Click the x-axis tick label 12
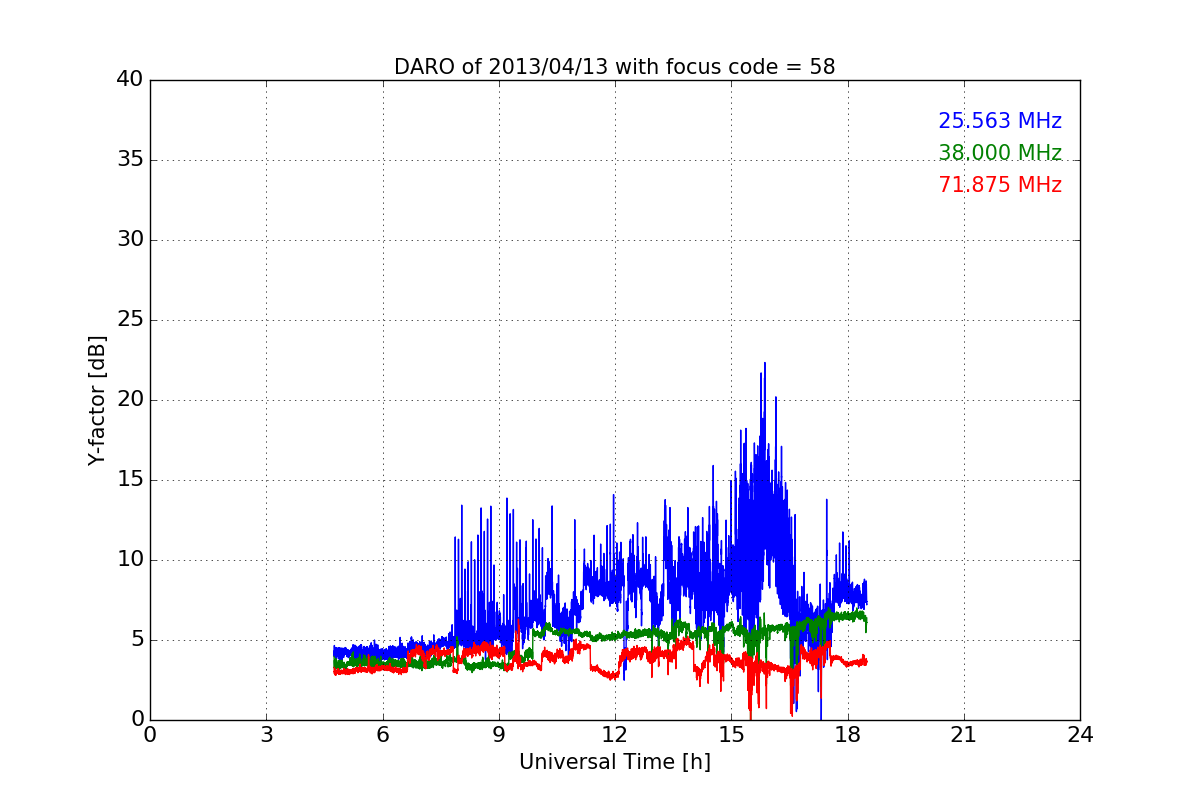Screen dimensions: 1200x800 pos(615,734)
